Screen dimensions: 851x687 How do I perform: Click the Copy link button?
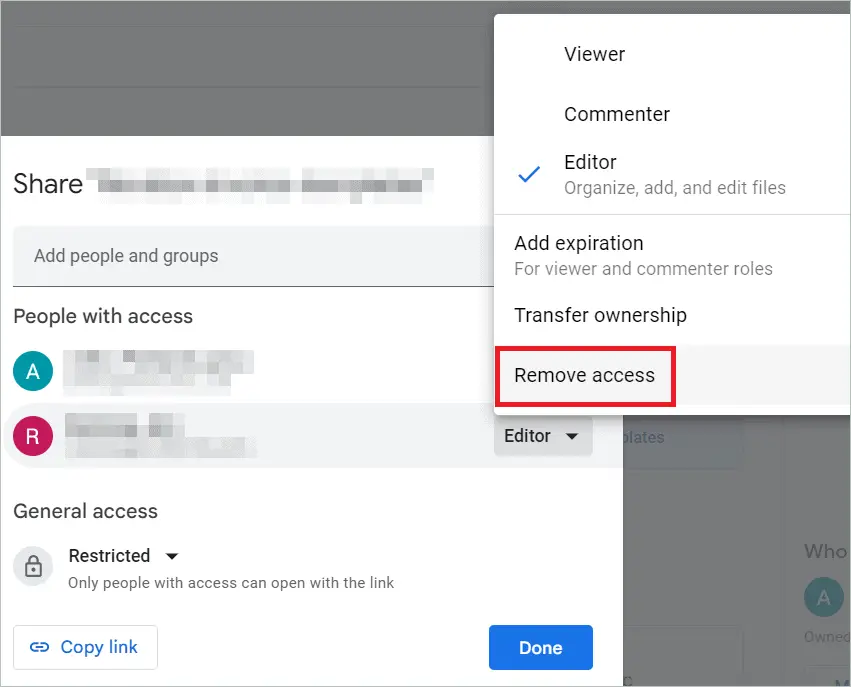(85, 647)
